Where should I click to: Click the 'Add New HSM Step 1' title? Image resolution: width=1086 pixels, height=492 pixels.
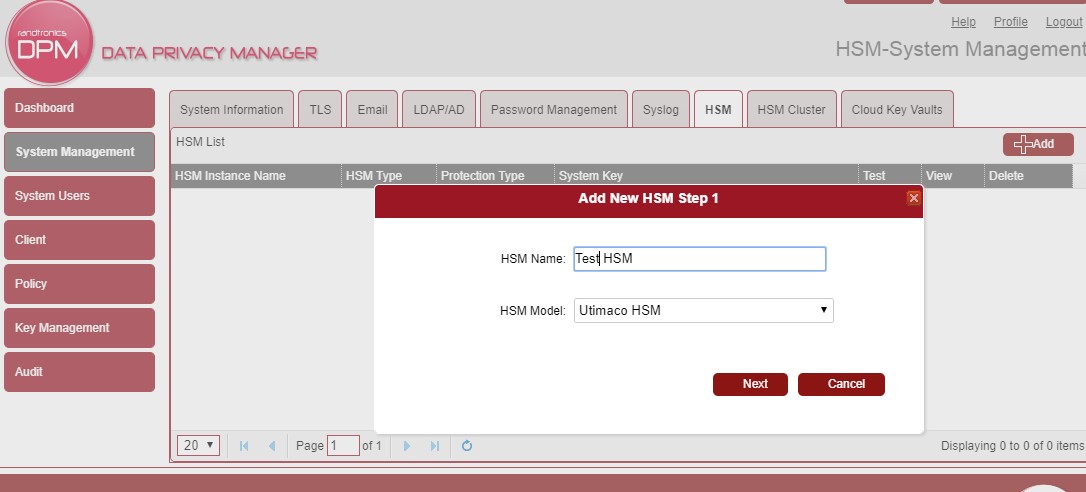(648, 199)
